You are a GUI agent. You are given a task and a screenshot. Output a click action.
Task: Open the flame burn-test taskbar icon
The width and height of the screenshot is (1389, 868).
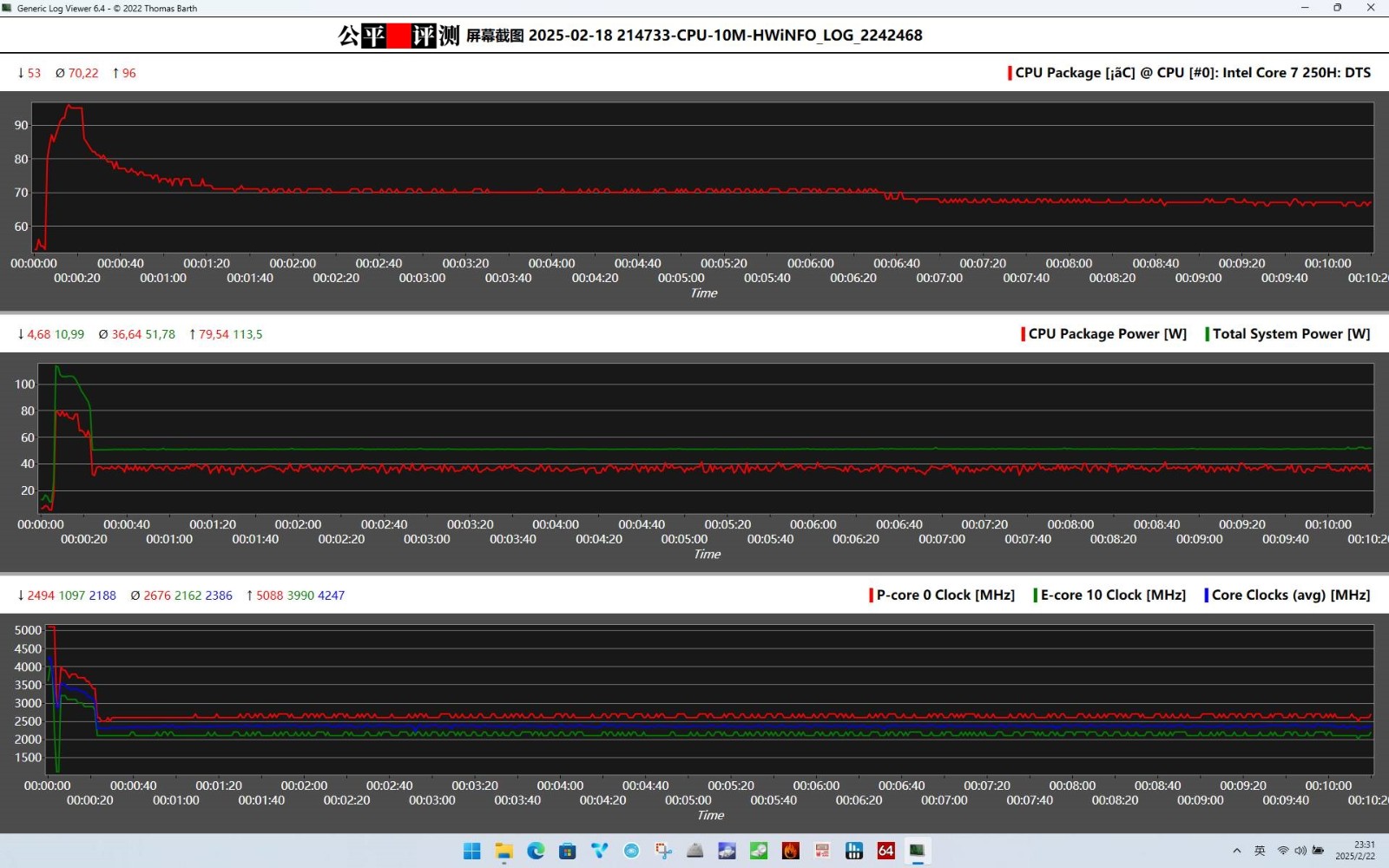[791, 851]
